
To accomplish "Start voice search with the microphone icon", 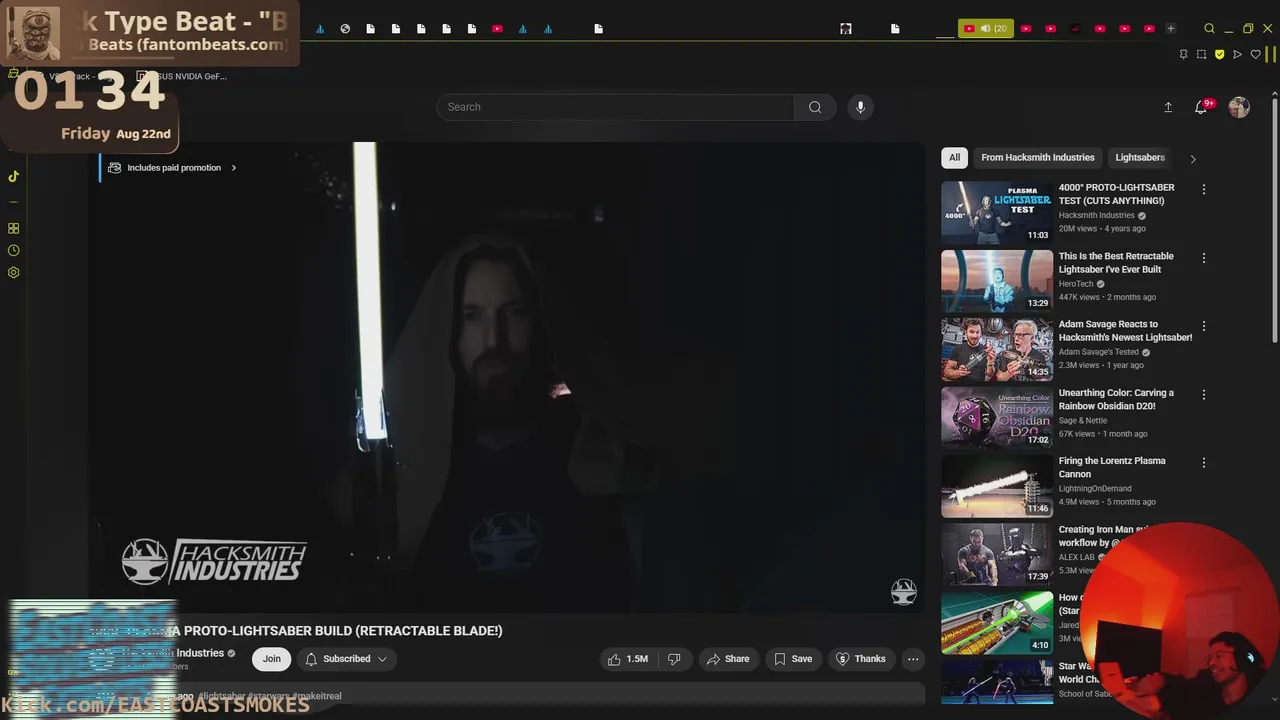I will point(860,107).
